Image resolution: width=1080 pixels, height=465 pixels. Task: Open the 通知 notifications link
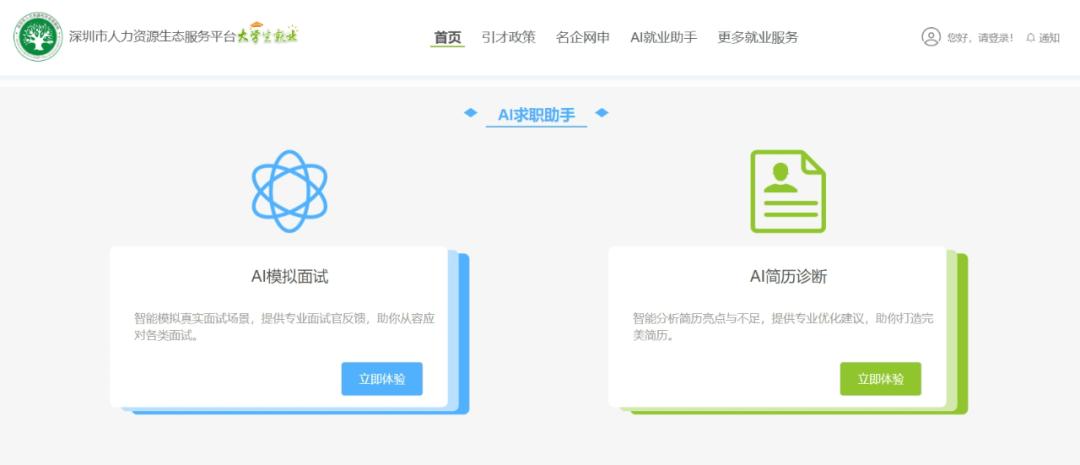pyautogui.click(x=1048, y=38)
